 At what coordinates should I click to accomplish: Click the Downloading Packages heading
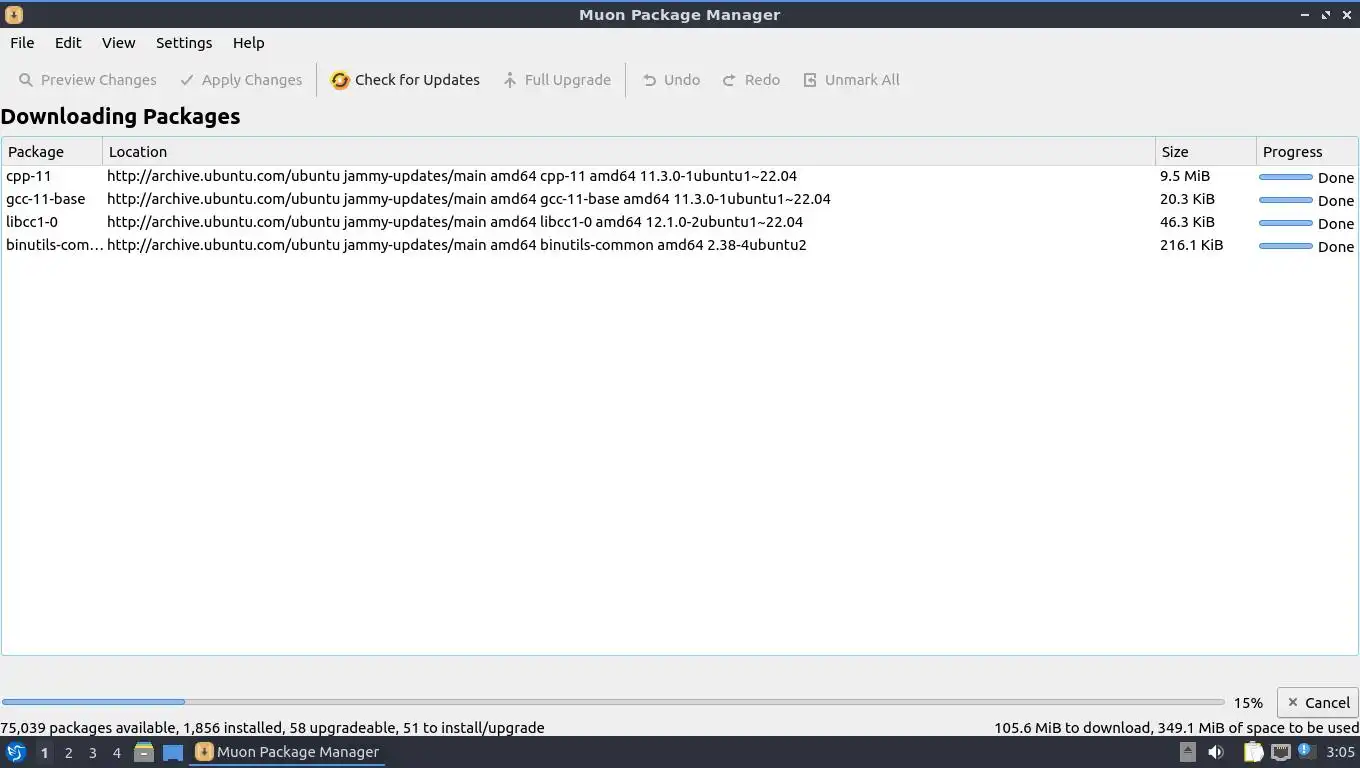(120, 116)
